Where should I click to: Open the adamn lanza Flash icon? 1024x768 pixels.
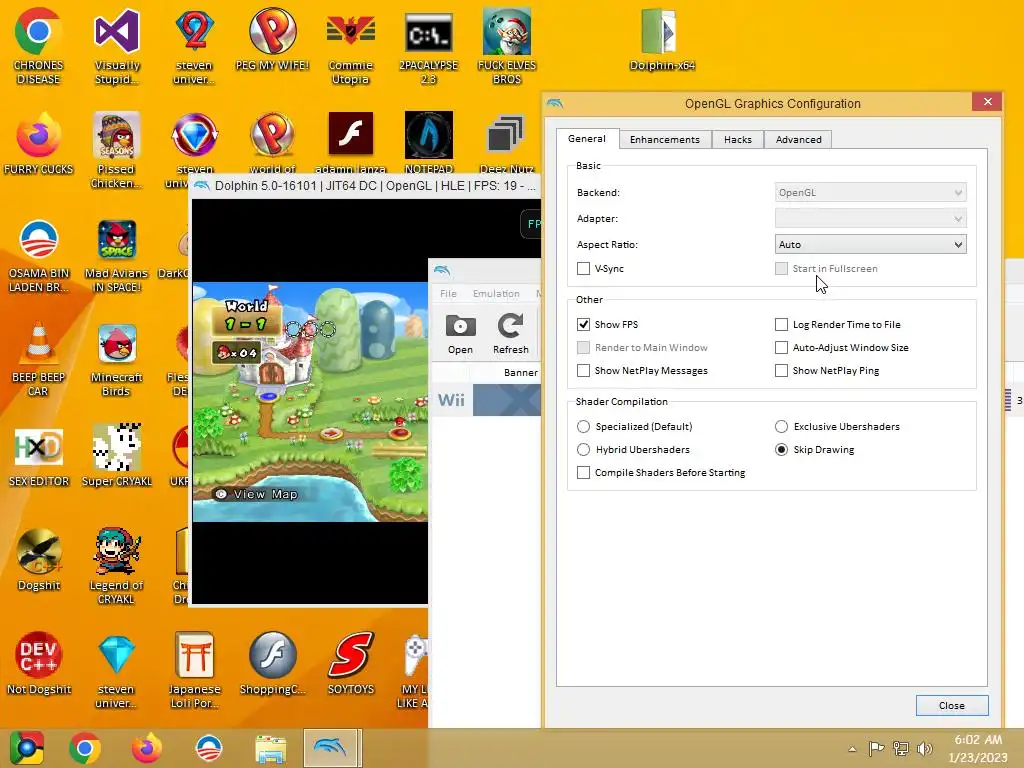351,135
